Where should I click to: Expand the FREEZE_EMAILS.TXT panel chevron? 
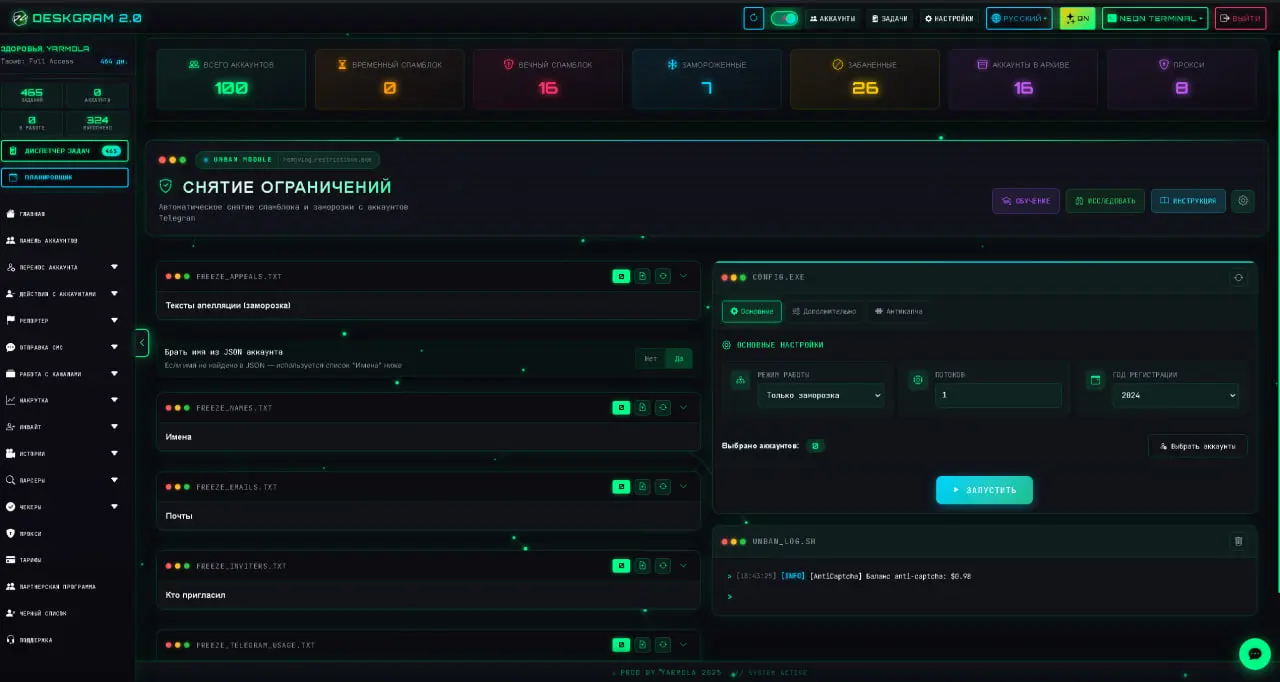click(x=684, y=487)
